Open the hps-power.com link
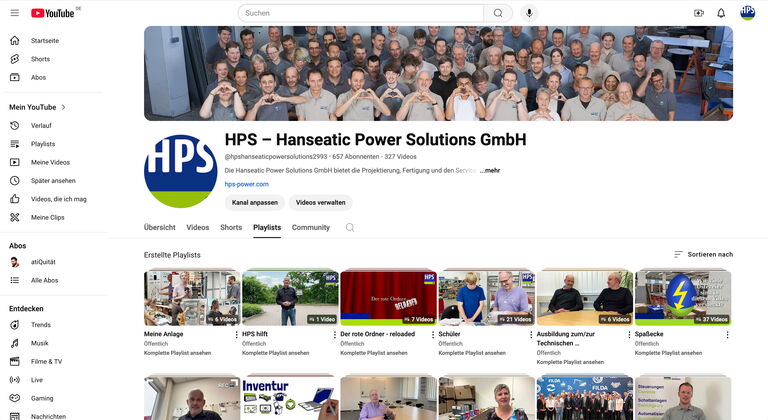 [x=246, y=184]
